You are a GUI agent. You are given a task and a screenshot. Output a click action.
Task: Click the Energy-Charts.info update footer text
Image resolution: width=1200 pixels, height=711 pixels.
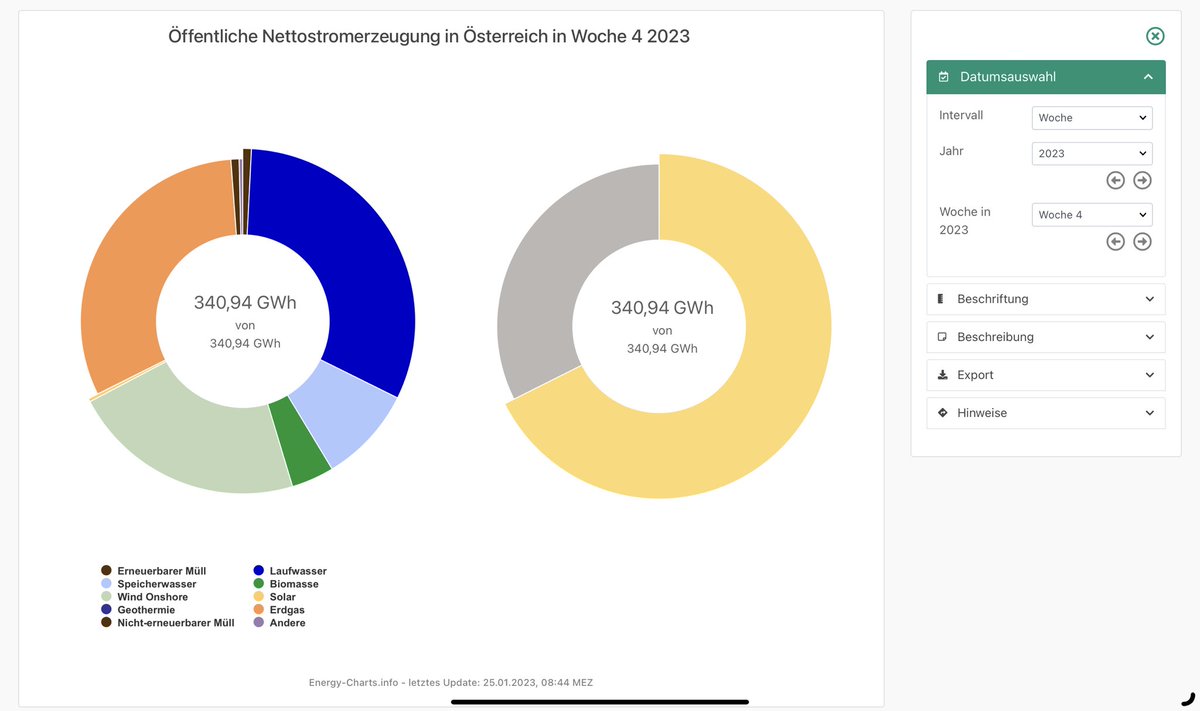(451, 682)
